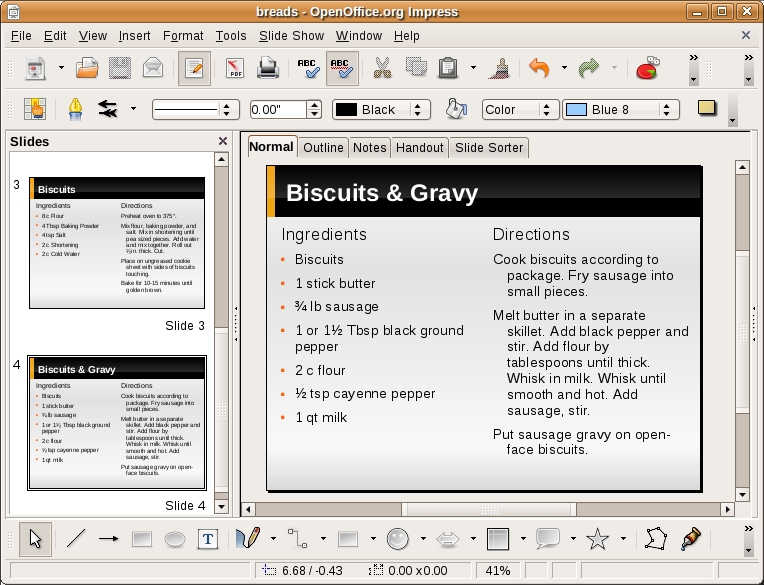764x585 pixels.
Task: Open the Slide Show menu
Action: coord(291,35)
